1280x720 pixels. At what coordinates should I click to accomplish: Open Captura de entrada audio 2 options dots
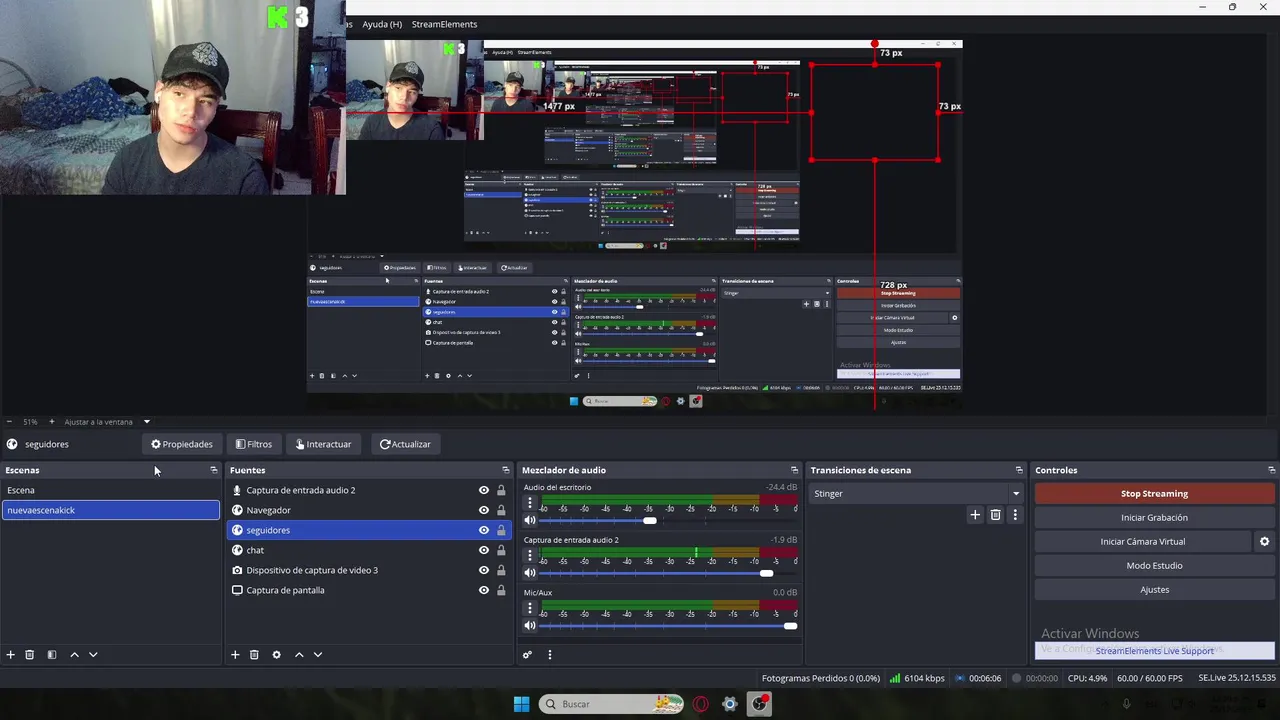tap(530, 556)
